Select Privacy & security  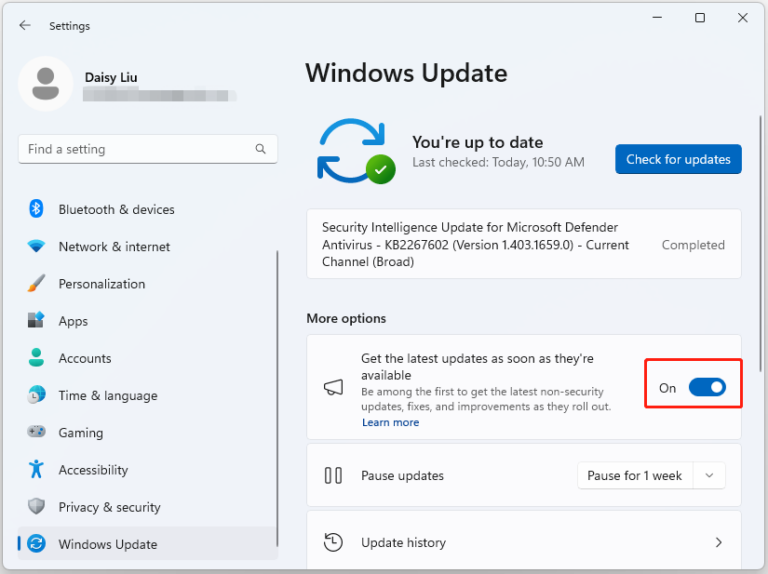[147, 507]
